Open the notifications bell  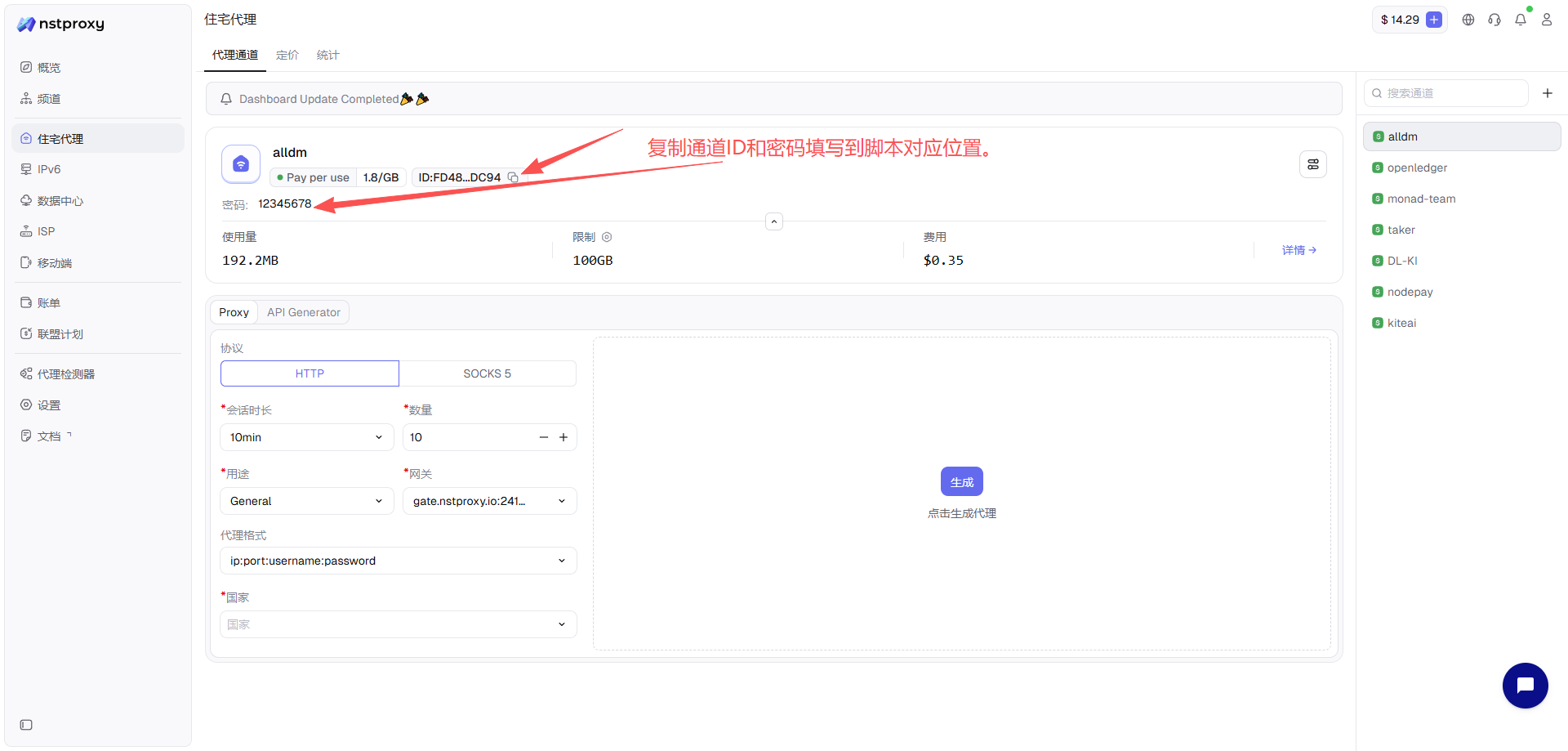click(x=1521, y=20)
